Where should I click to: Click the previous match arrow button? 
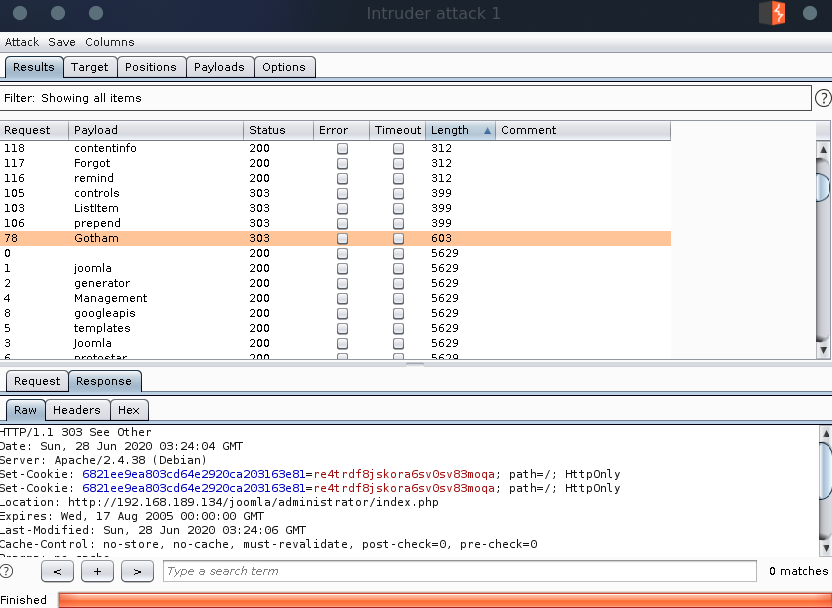point(57,571)
